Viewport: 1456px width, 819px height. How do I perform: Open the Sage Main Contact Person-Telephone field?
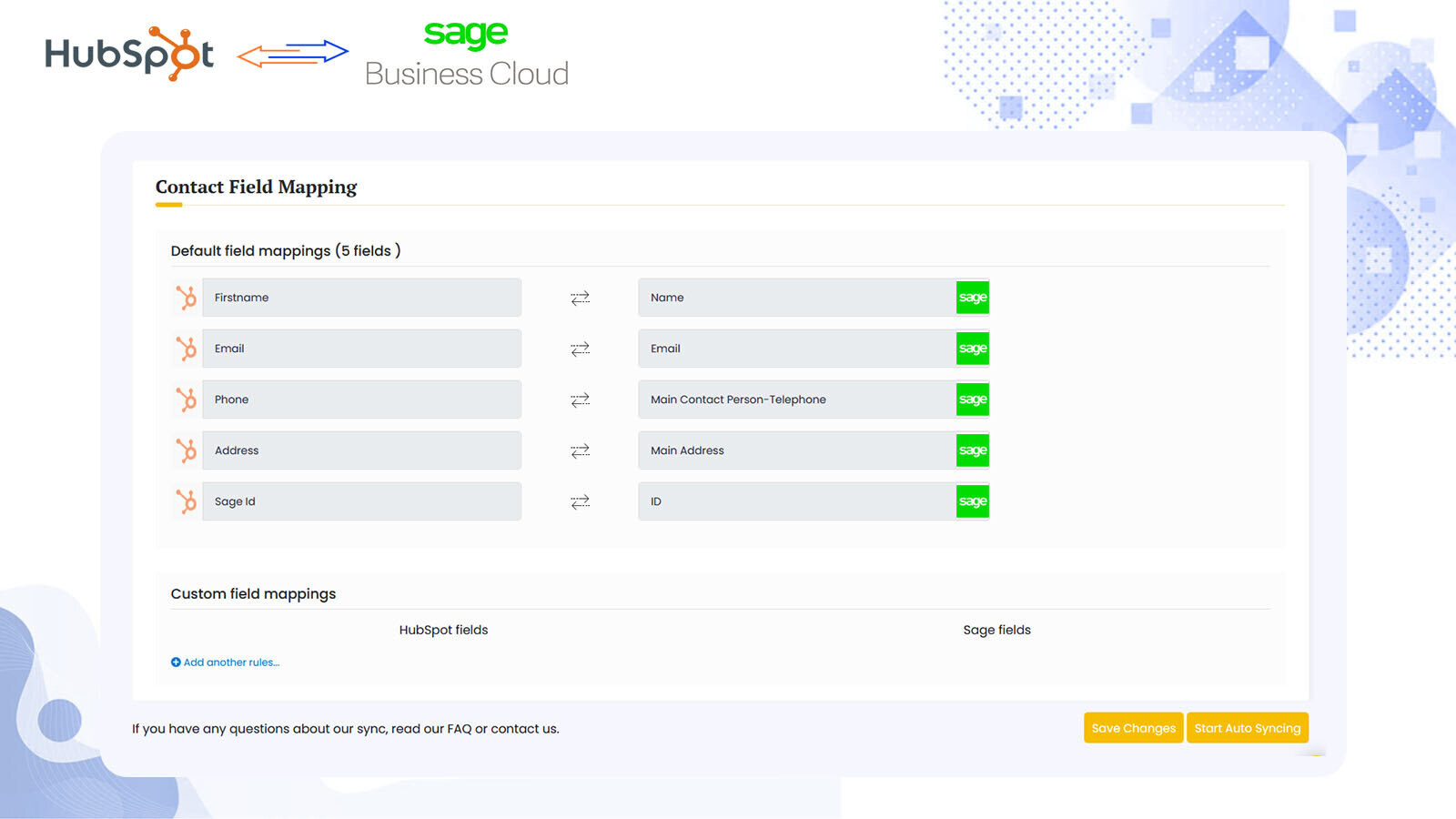[796, 399]
